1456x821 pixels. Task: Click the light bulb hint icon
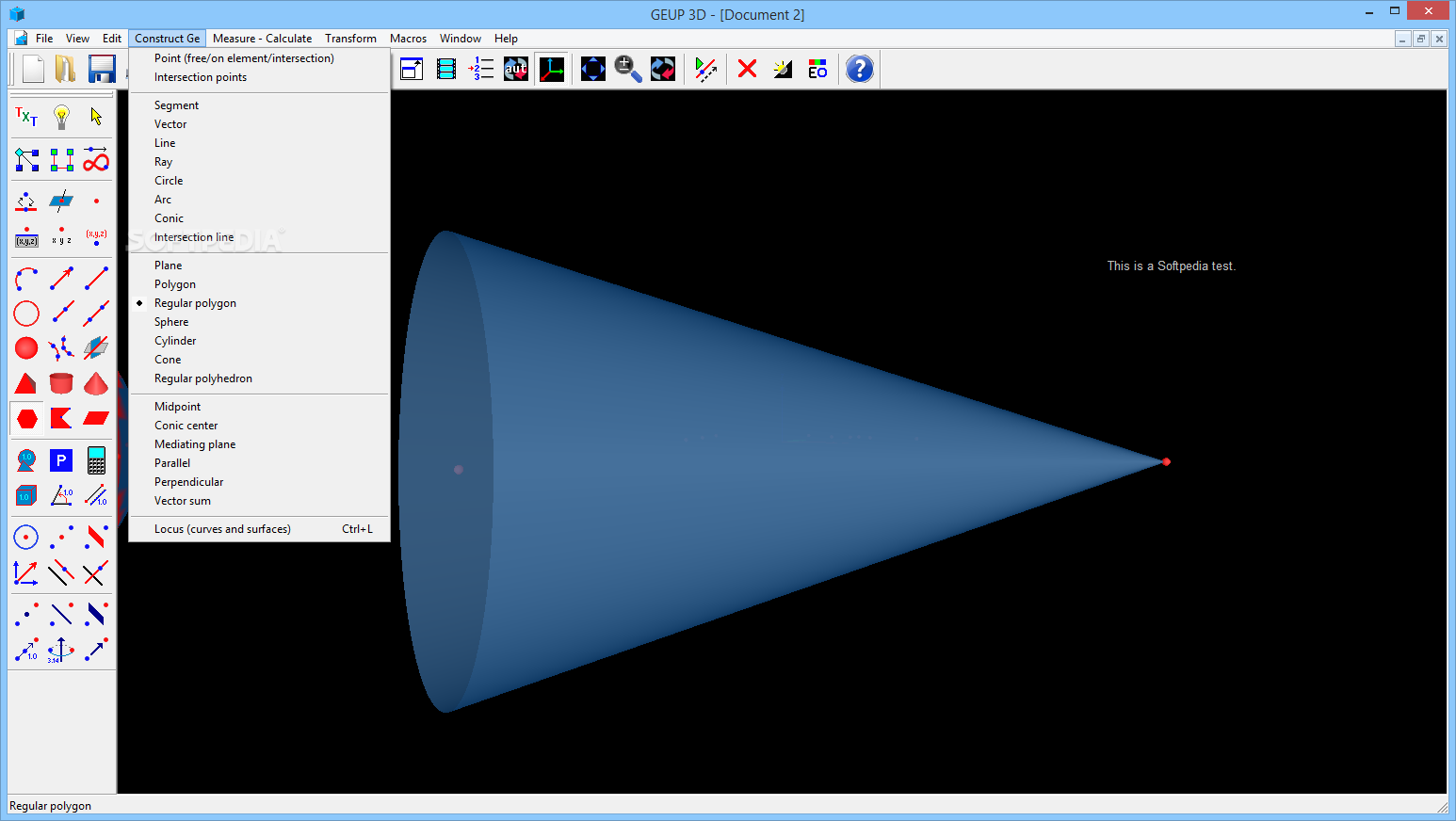click(61, 117)
